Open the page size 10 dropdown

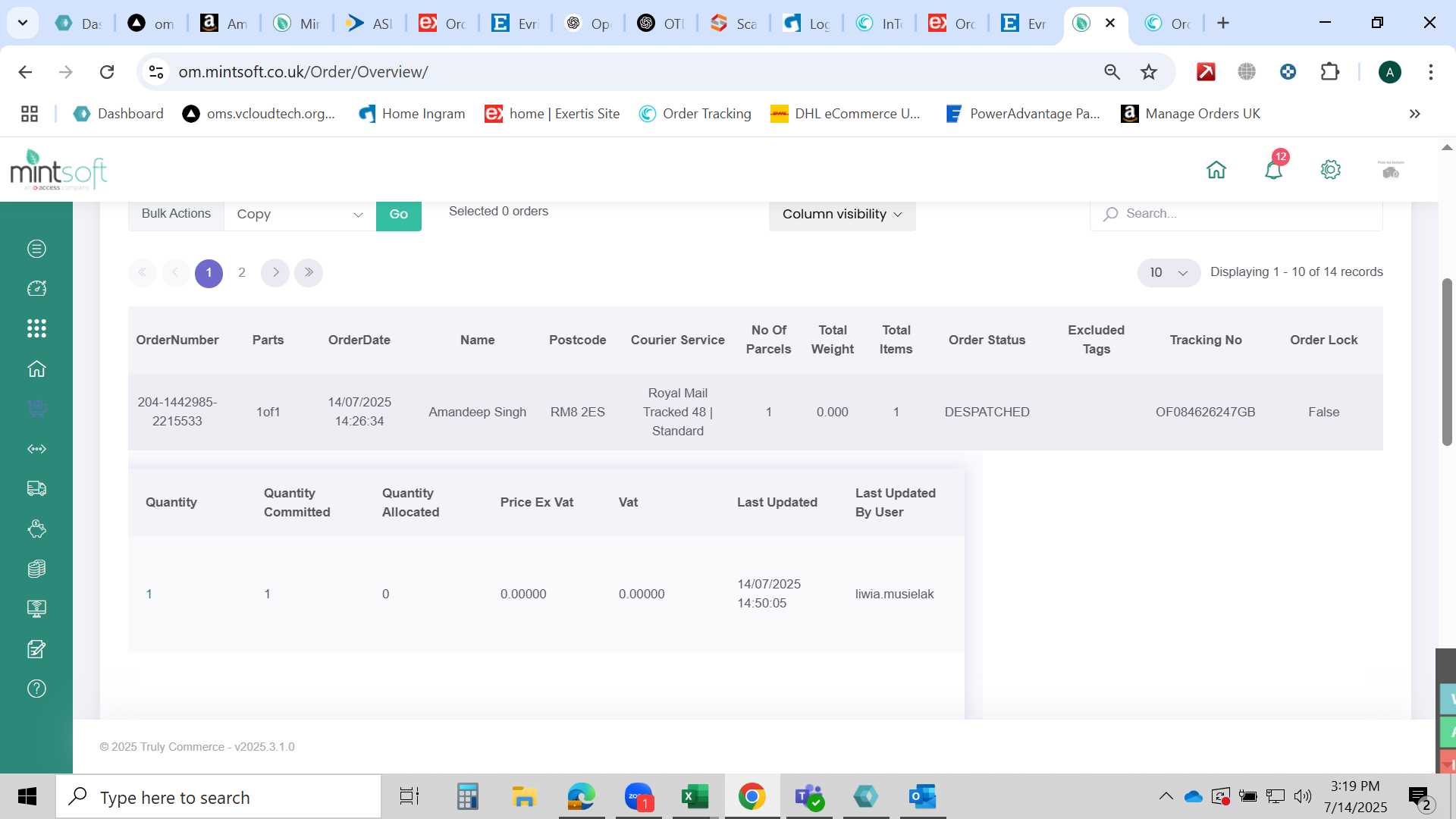(x=1168, y=272)
